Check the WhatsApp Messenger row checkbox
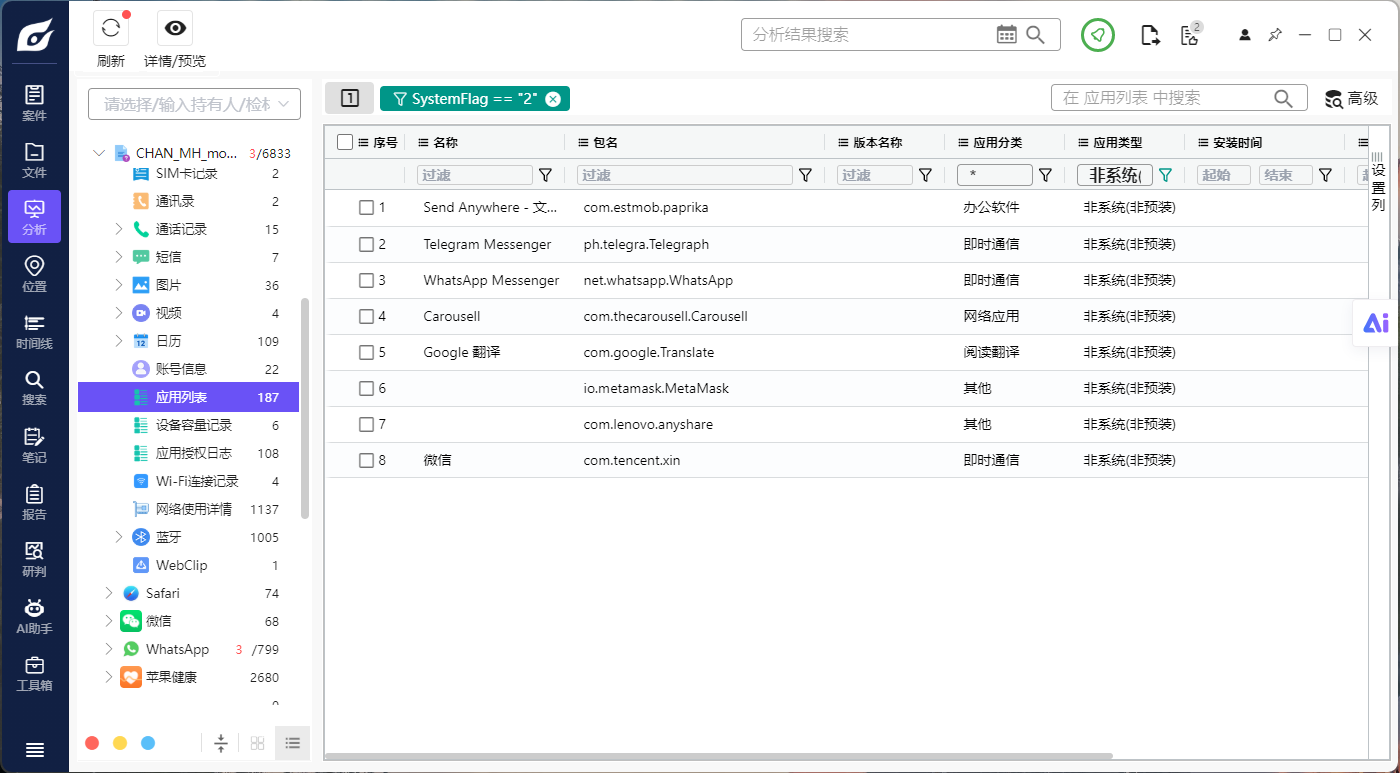Screen dimensions: 1400x773 [x=366, y=280]
